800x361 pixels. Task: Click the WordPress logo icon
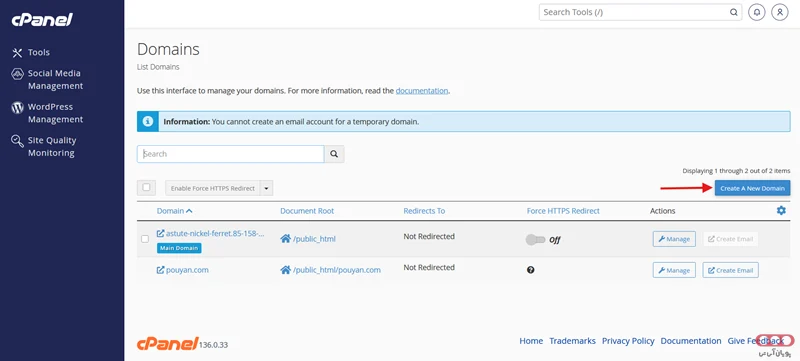pyautogui.click(x=17, y=108)
